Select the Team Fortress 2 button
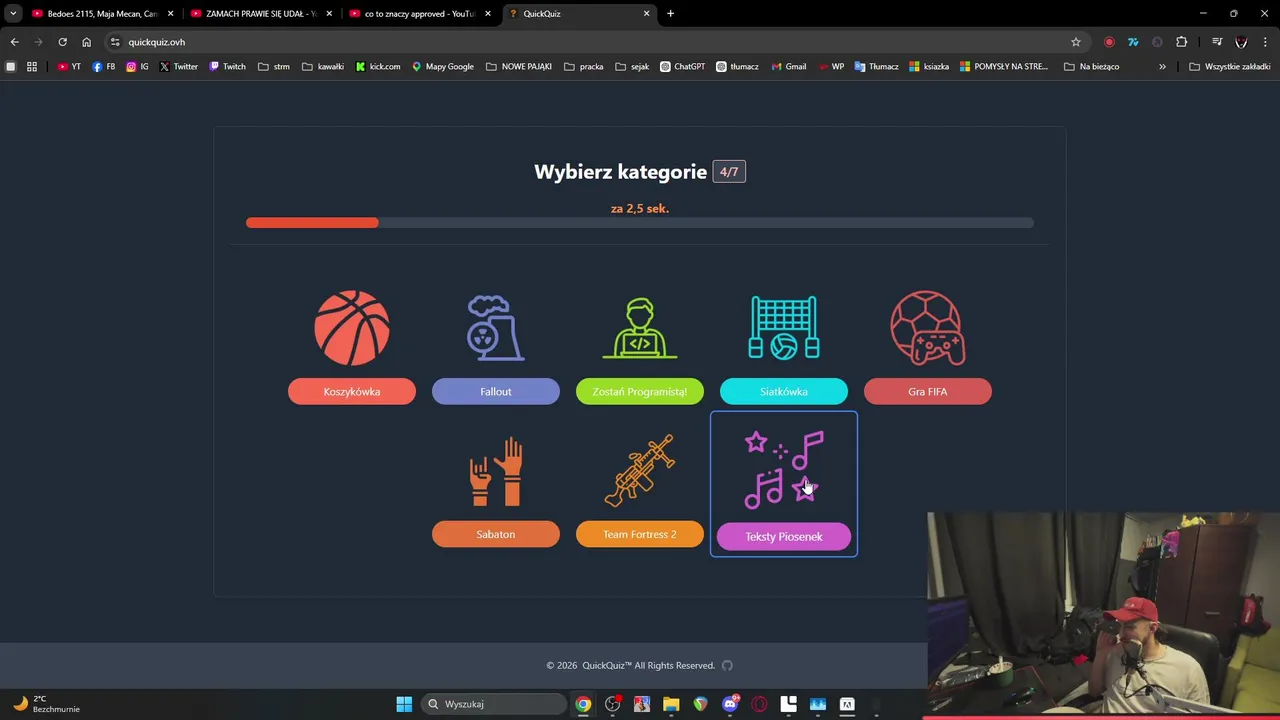Screen dimensions: 1280x720 pos(640,534)
